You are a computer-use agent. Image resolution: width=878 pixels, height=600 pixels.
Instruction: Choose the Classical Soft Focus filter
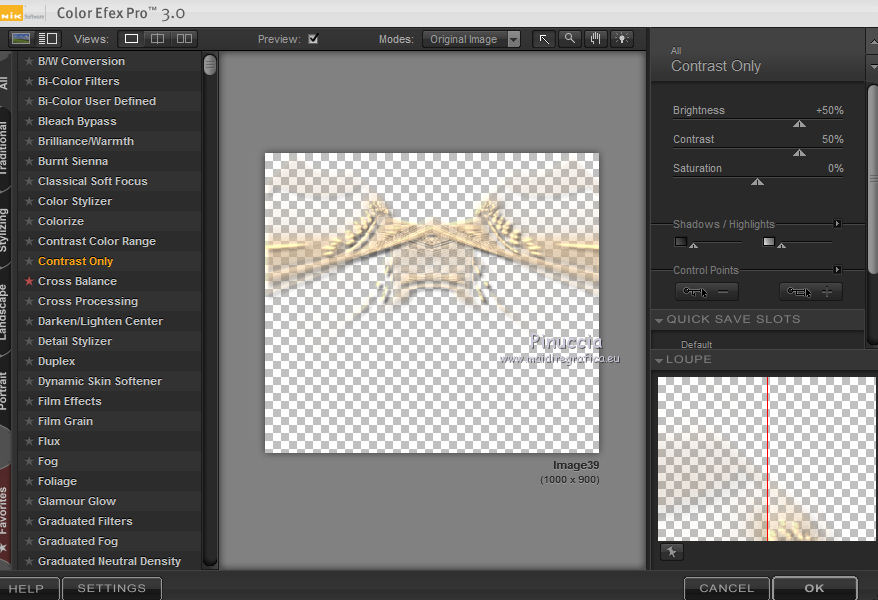point(109,181)
